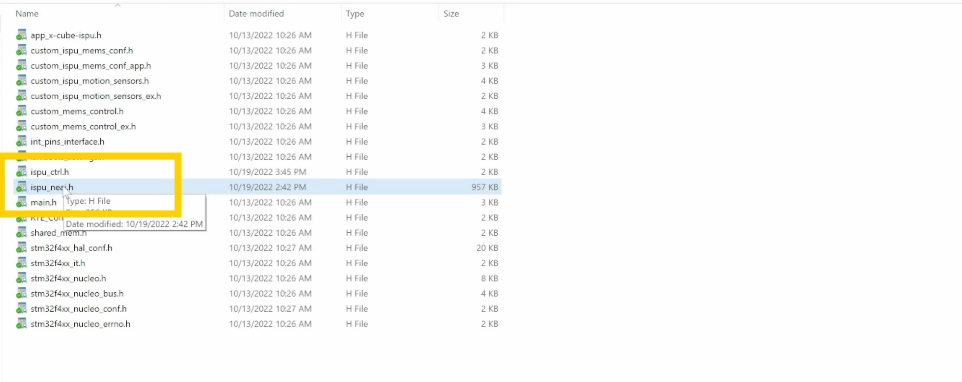Click the 4 KB size of stm32f4xx_nucleo_bus.h
Screen dimensions: 962x382
pos(490,293)
